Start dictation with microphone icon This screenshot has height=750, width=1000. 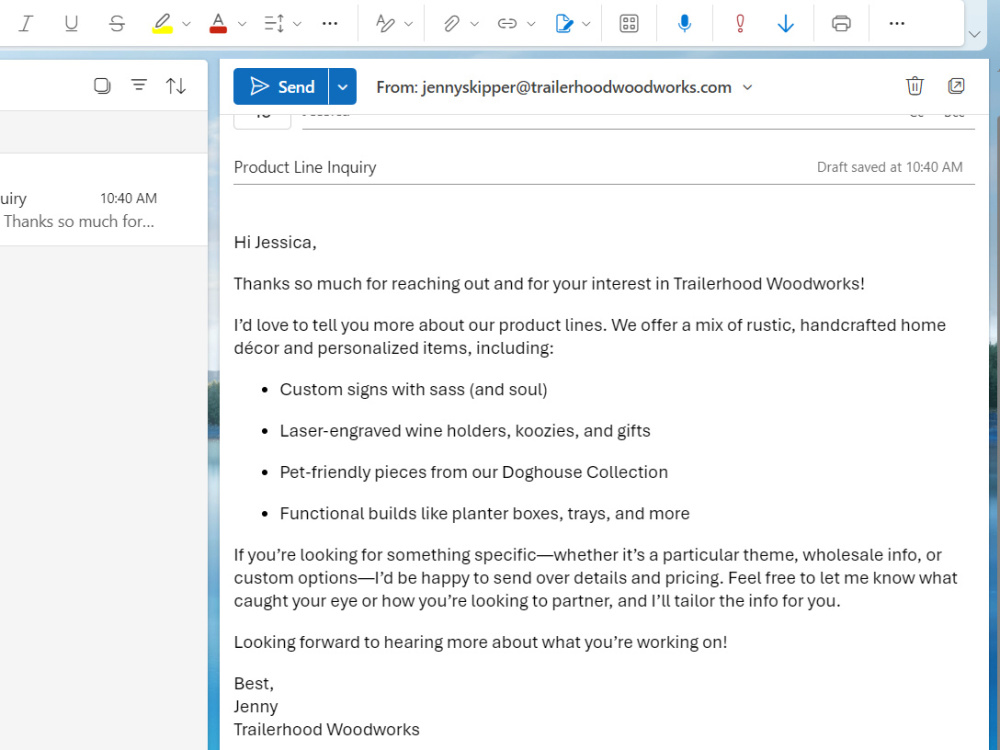coord(684,24)
